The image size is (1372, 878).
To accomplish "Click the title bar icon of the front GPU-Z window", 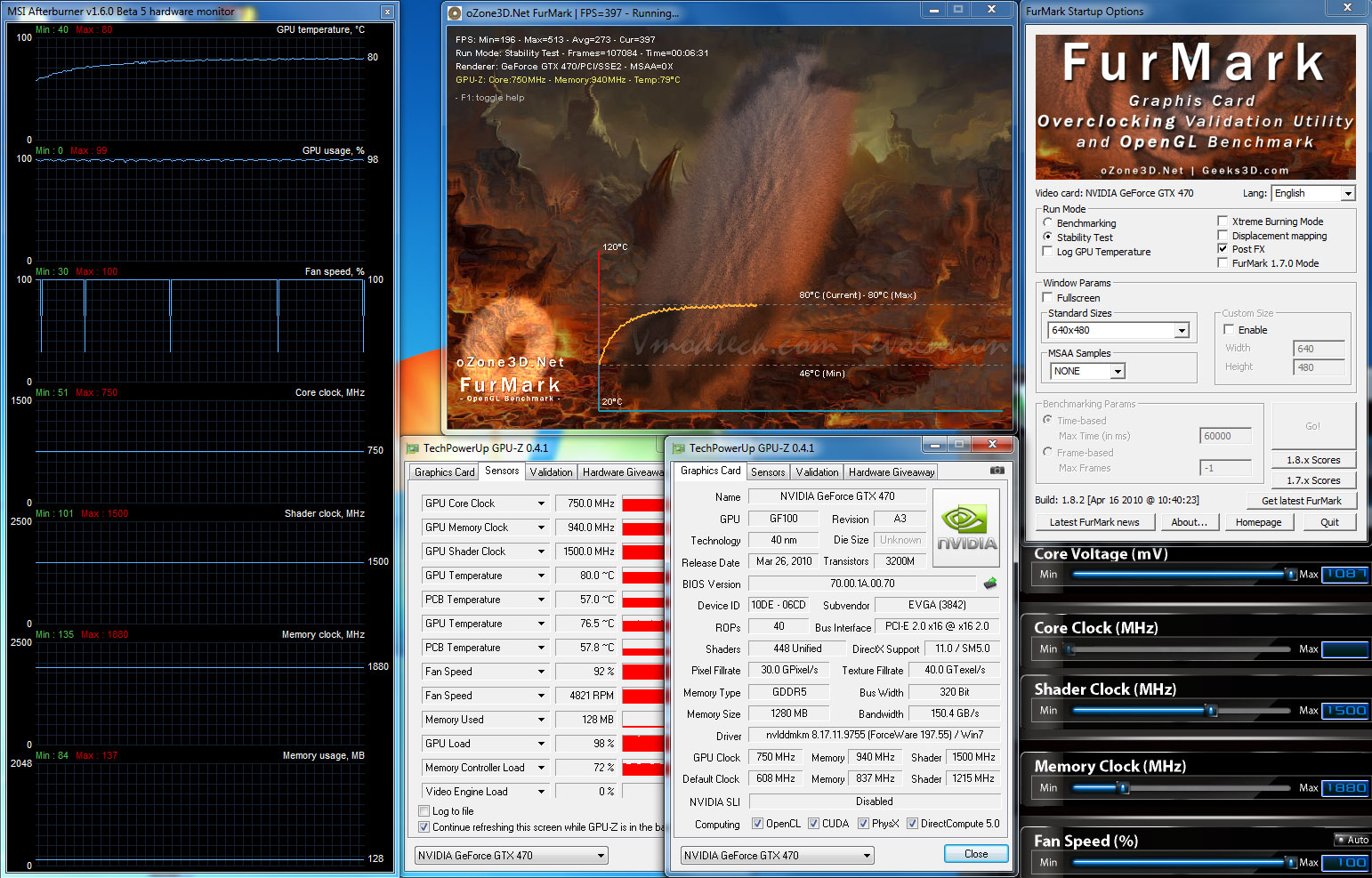I will tap(679, 448).
